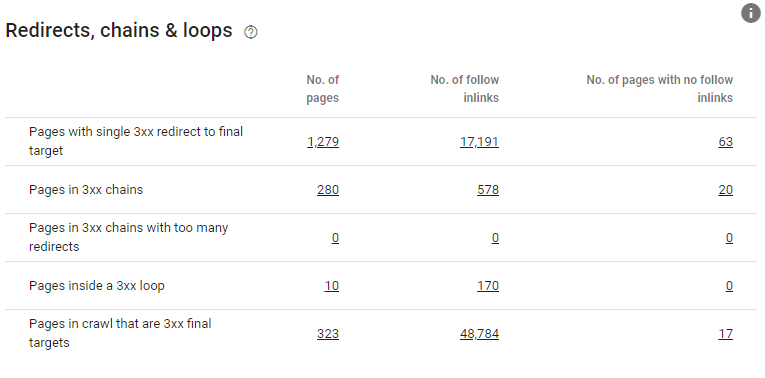Click the info icon in top corner
The width and height of the screenshot is (765, 378).
(751, 13)
